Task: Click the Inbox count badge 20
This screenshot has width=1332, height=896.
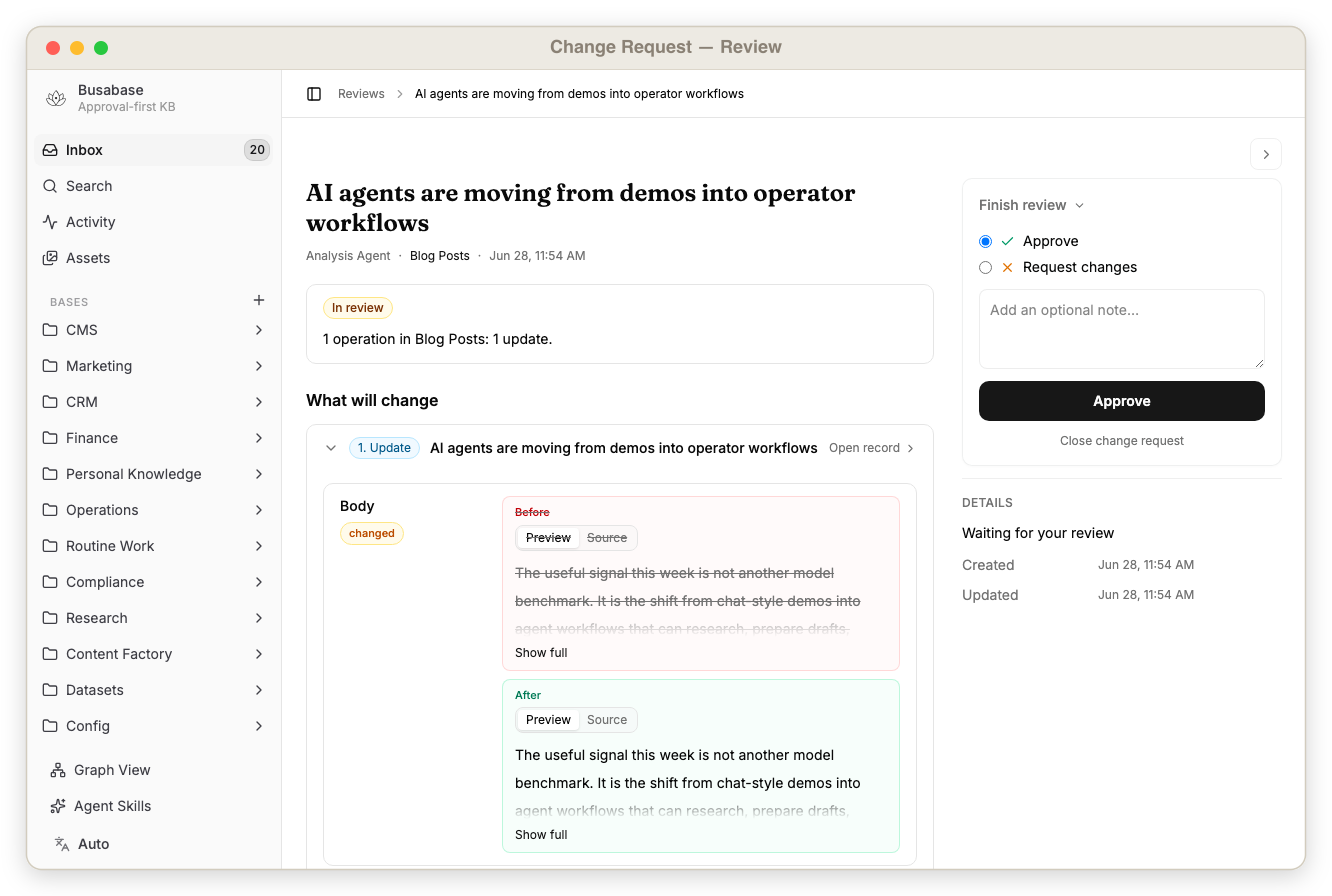Action: click(x=257, y=150)
